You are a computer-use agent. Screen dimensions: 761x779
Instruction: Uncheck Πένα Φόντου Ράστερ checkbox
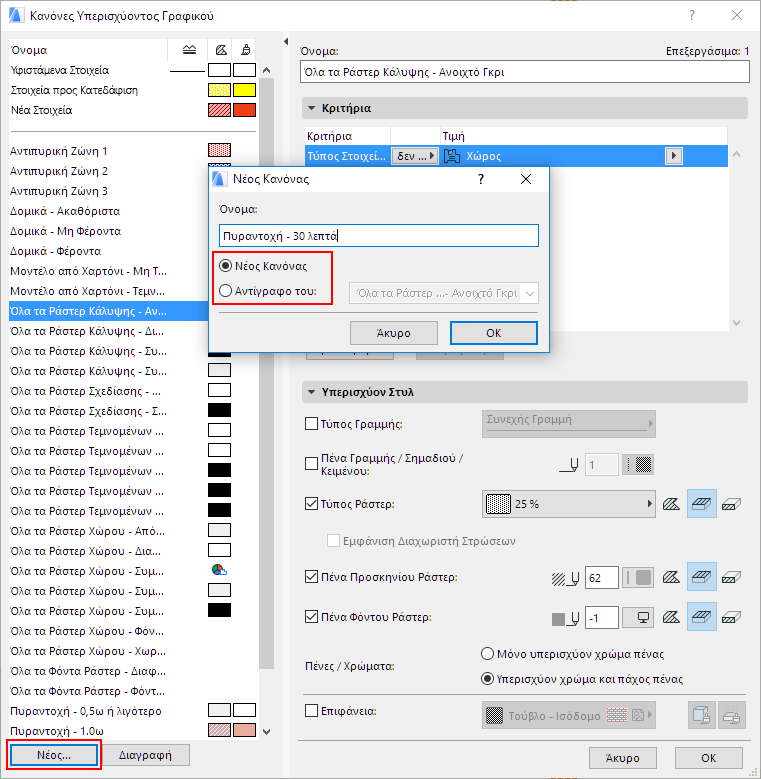pyautogui.click(x=311, y=617)
